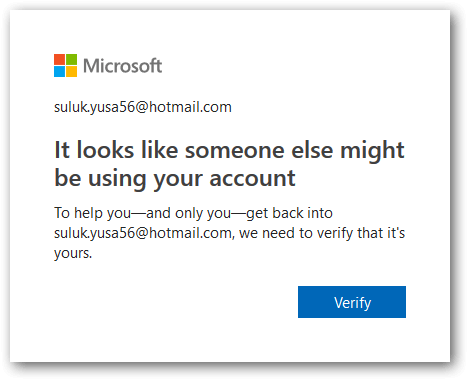Screen dimensions: 468x380
Task: Click the word 'Verify' on the button
Action: point(352,303)
